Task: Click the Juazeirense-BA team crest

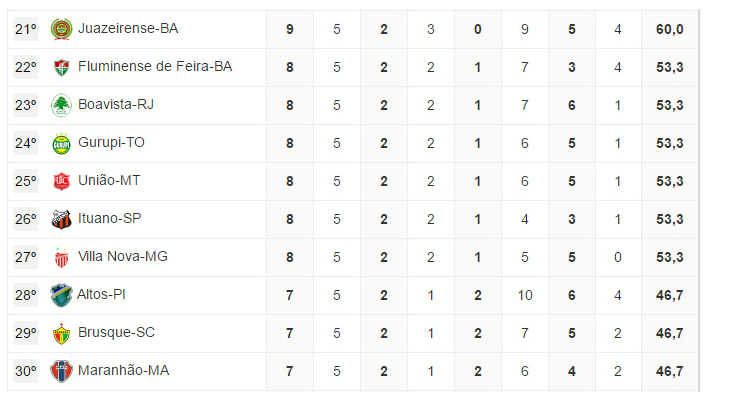Action: point(61,29)
